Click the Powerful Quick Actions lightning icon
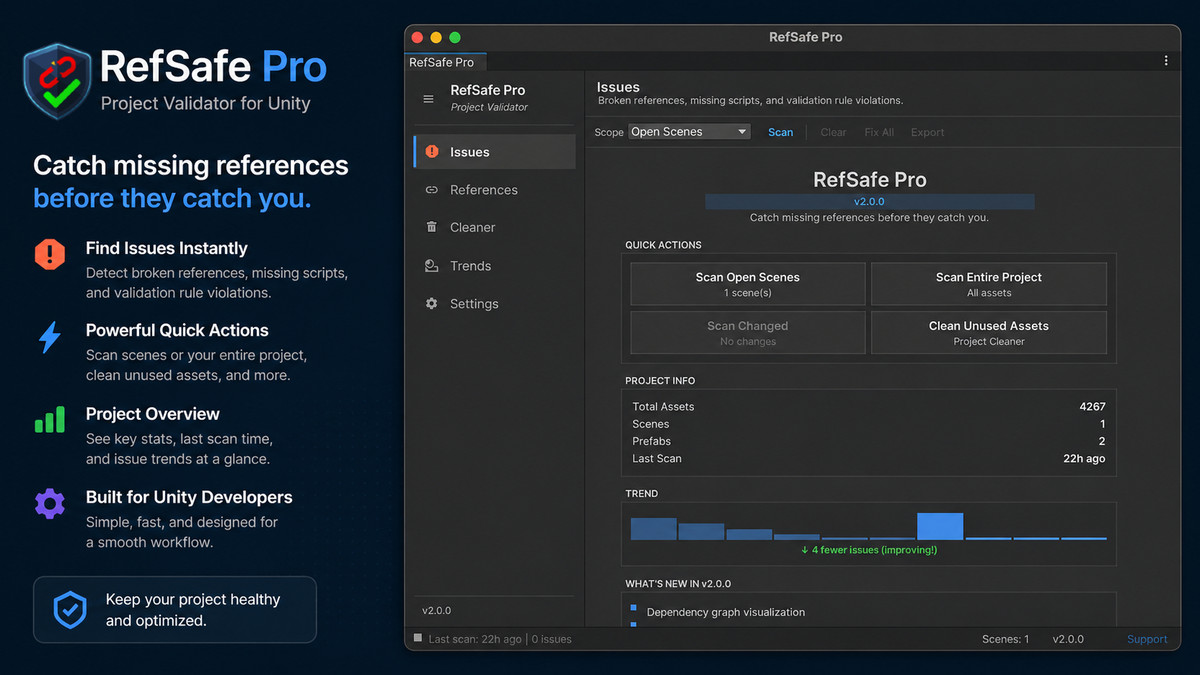The height and width of the screenshot is (675, 1200). click(x=50, y=338)
